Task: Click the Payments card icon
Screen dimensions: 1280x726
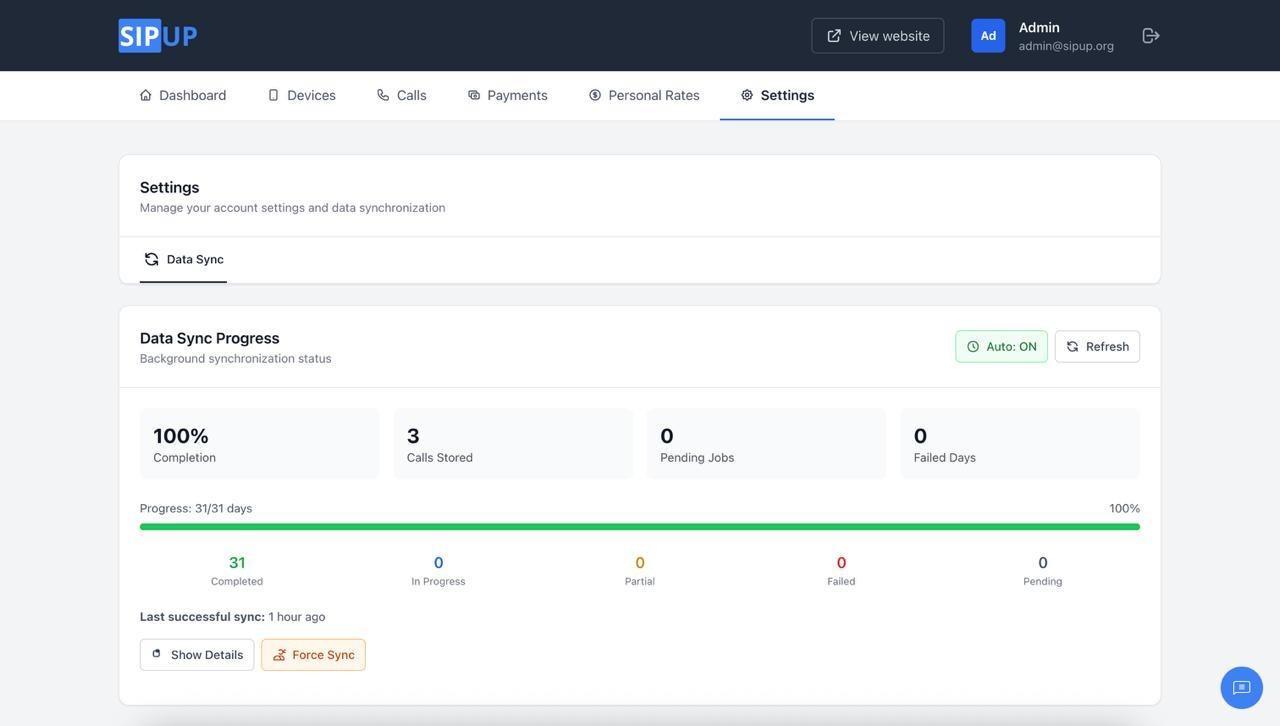Action: (x=474, y=95)
